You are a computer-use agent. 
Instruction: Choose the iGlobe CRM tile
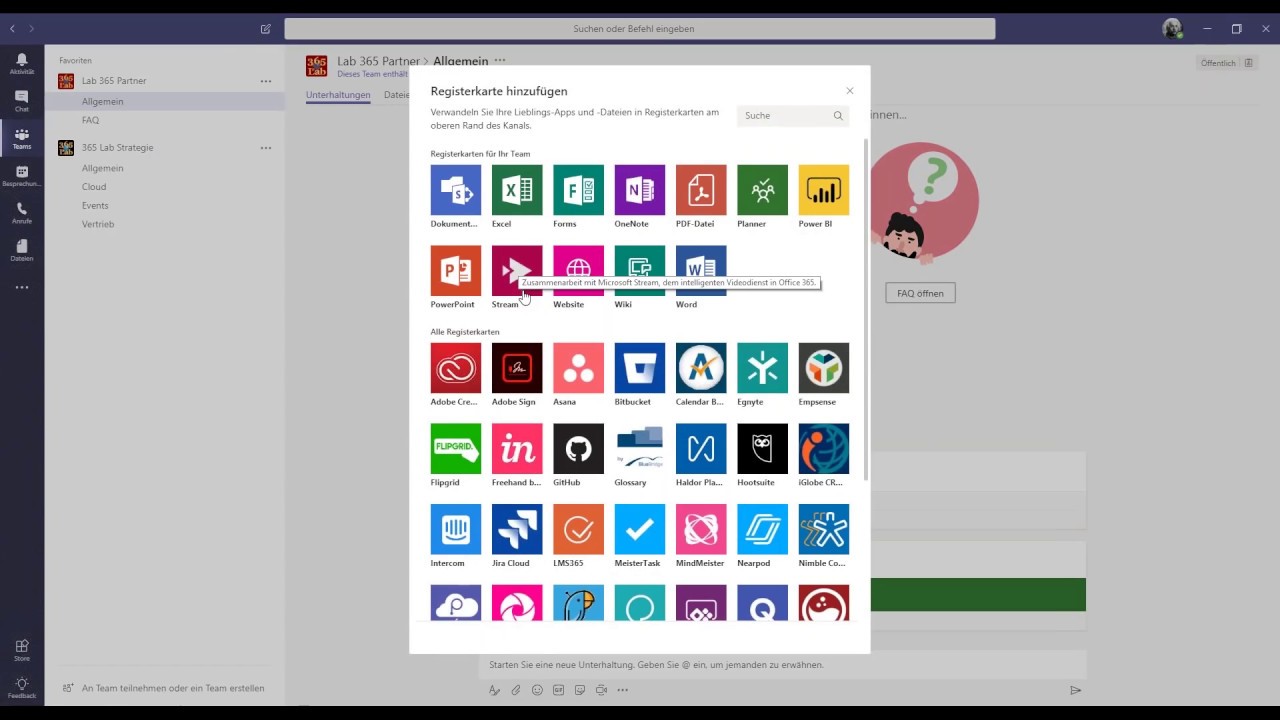(x=824, y=449)
